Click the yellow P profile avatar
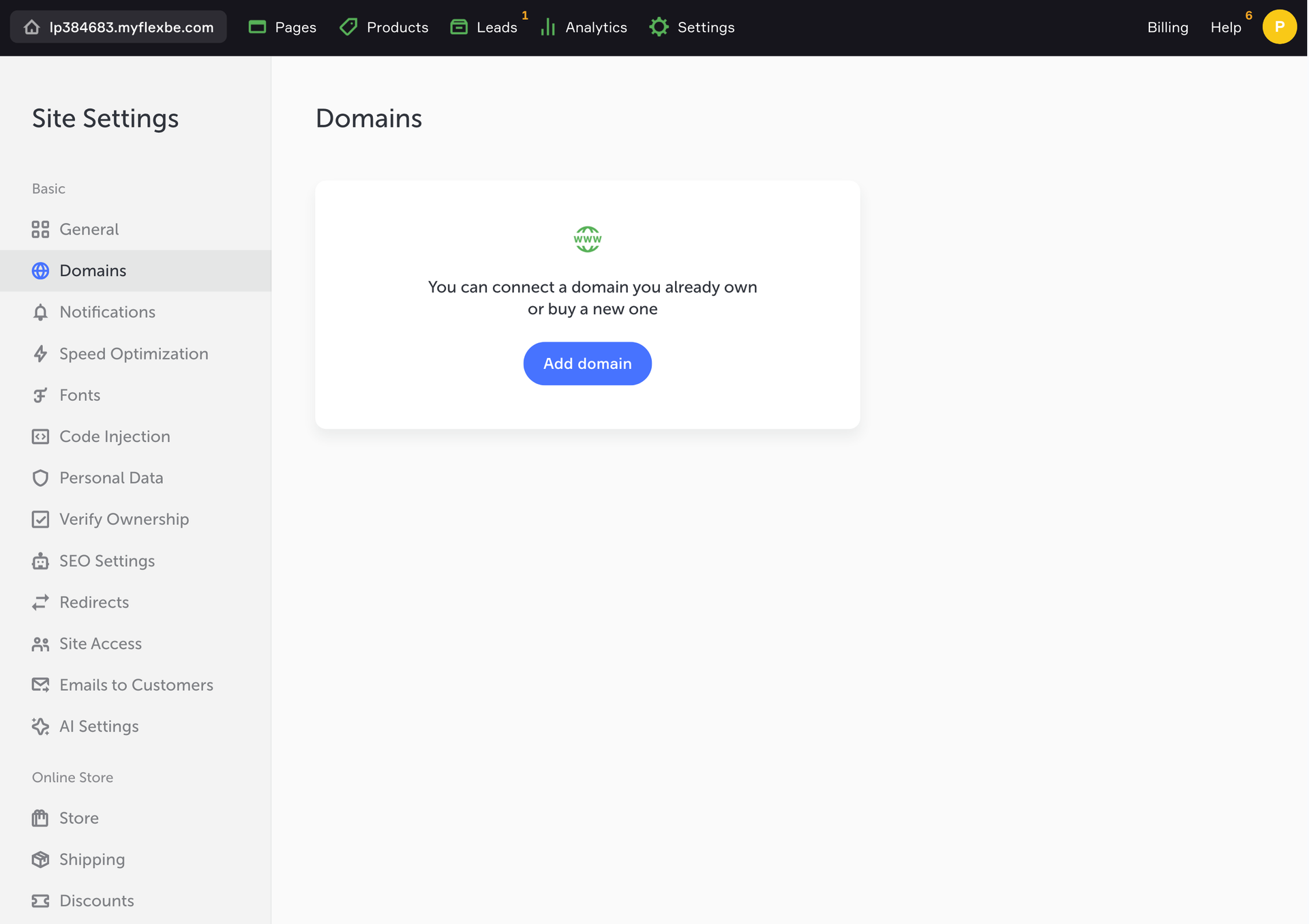The image size is (1309, 924). [1279, 27]
